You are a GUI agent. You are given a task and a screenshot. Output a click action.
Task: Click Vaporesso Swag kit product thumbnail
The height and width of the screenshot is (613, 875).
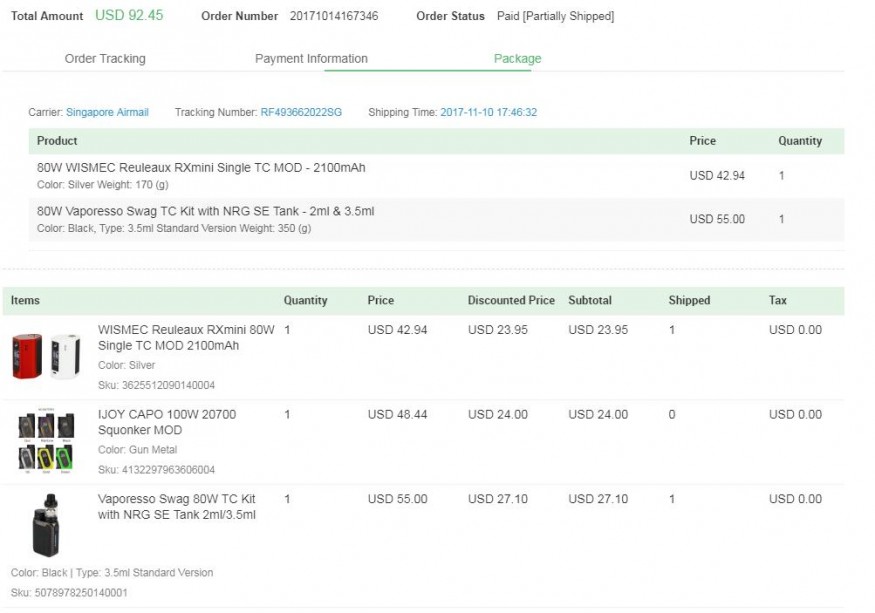45,525
